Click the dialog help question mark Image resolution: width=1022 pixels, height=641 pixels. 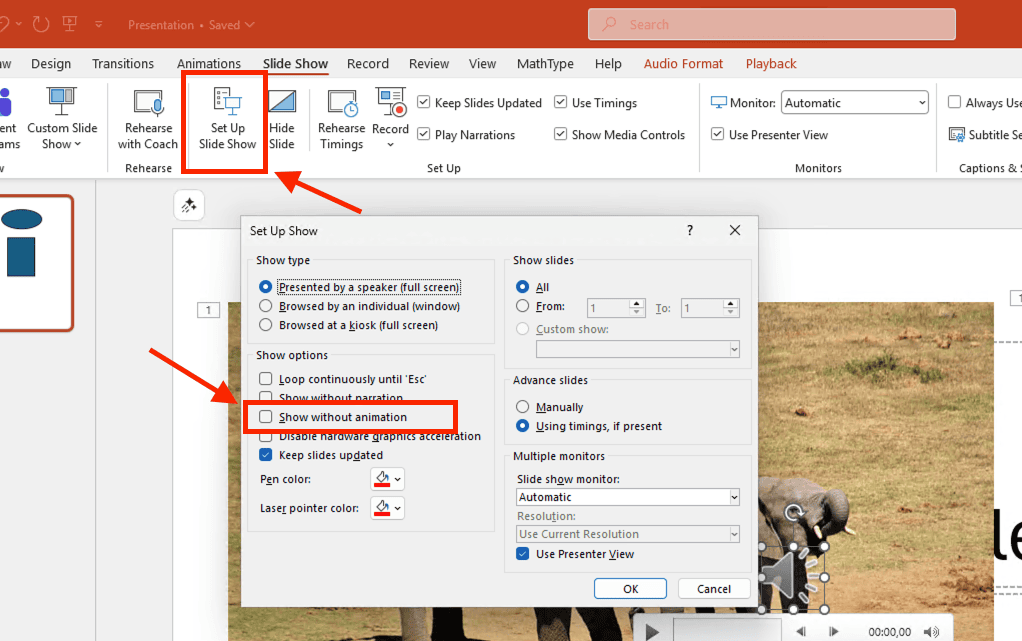tap(689, 231)
